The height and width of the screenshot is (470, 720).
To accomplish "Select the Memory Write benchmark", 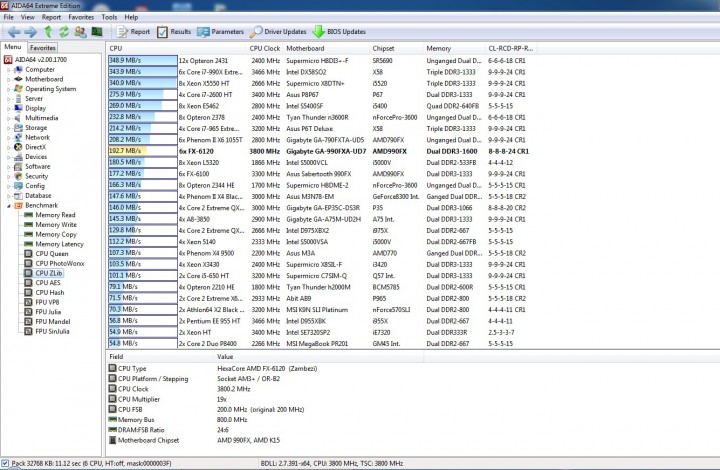I will click(x=56, y=224).
